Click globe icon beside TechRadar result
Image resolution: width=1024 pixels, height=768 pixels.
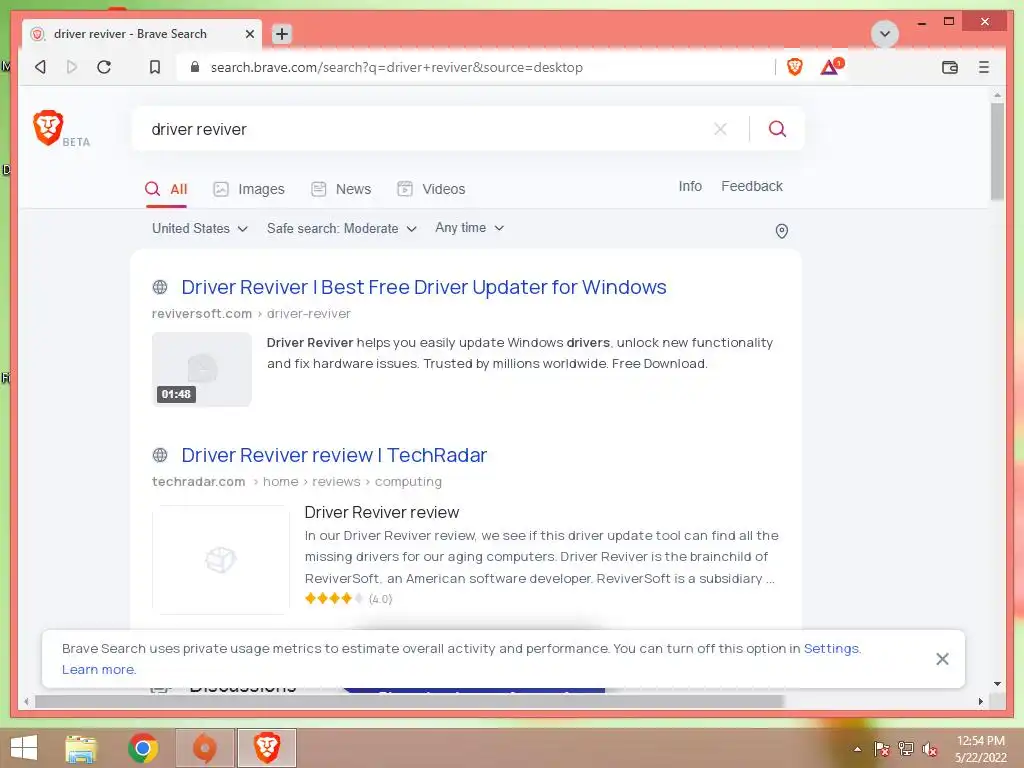point(160,455)
